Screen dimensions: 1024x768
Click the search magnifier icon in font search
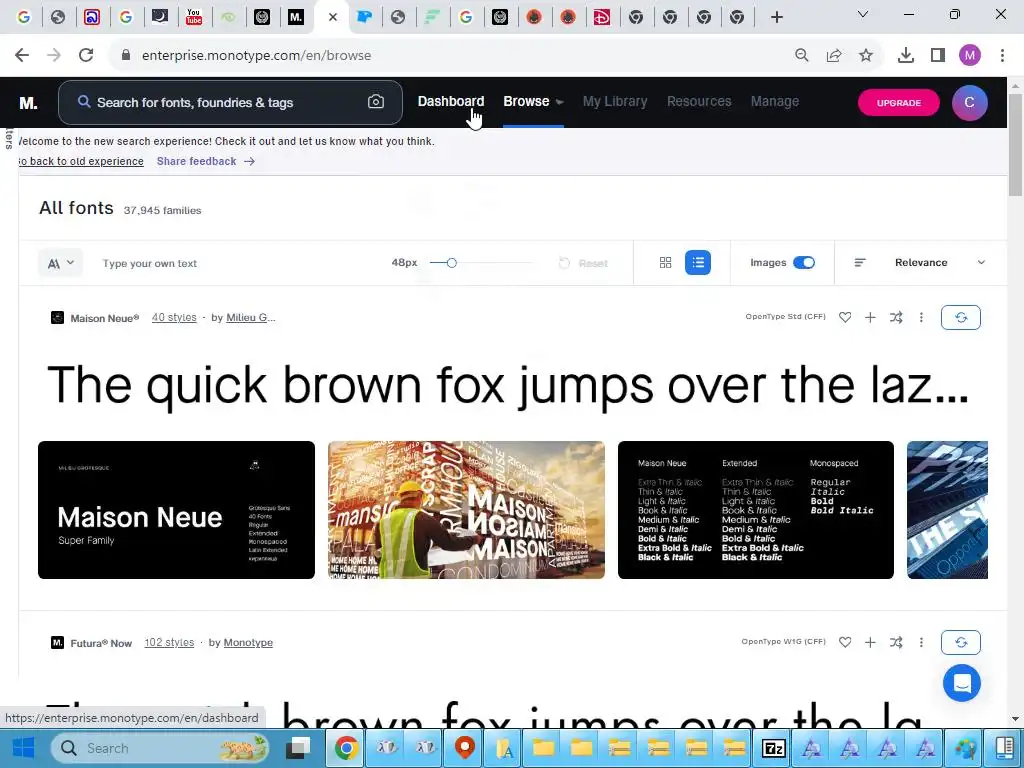pos(84,102)
